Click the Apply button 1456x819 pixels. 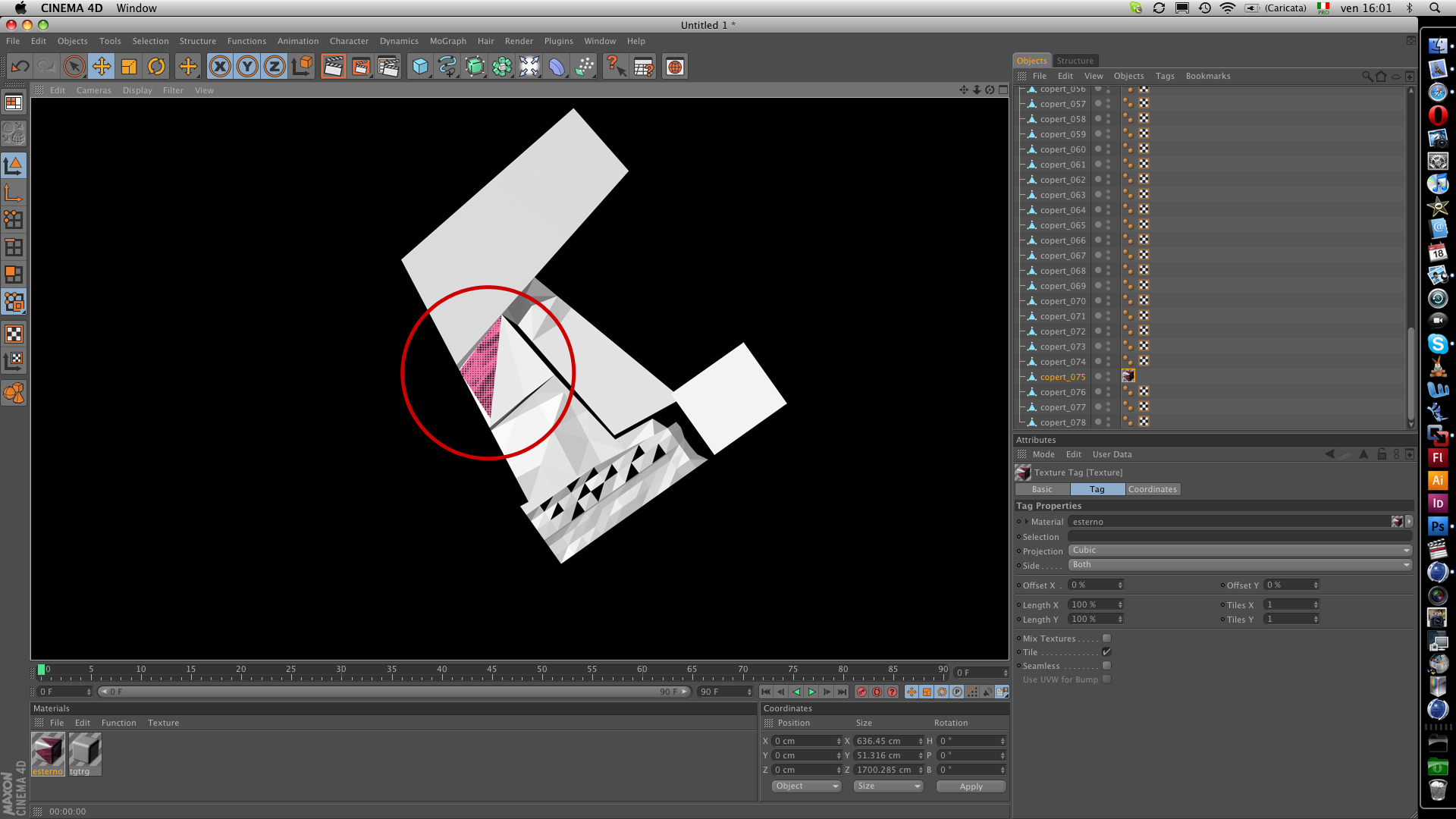coord(971,786)
